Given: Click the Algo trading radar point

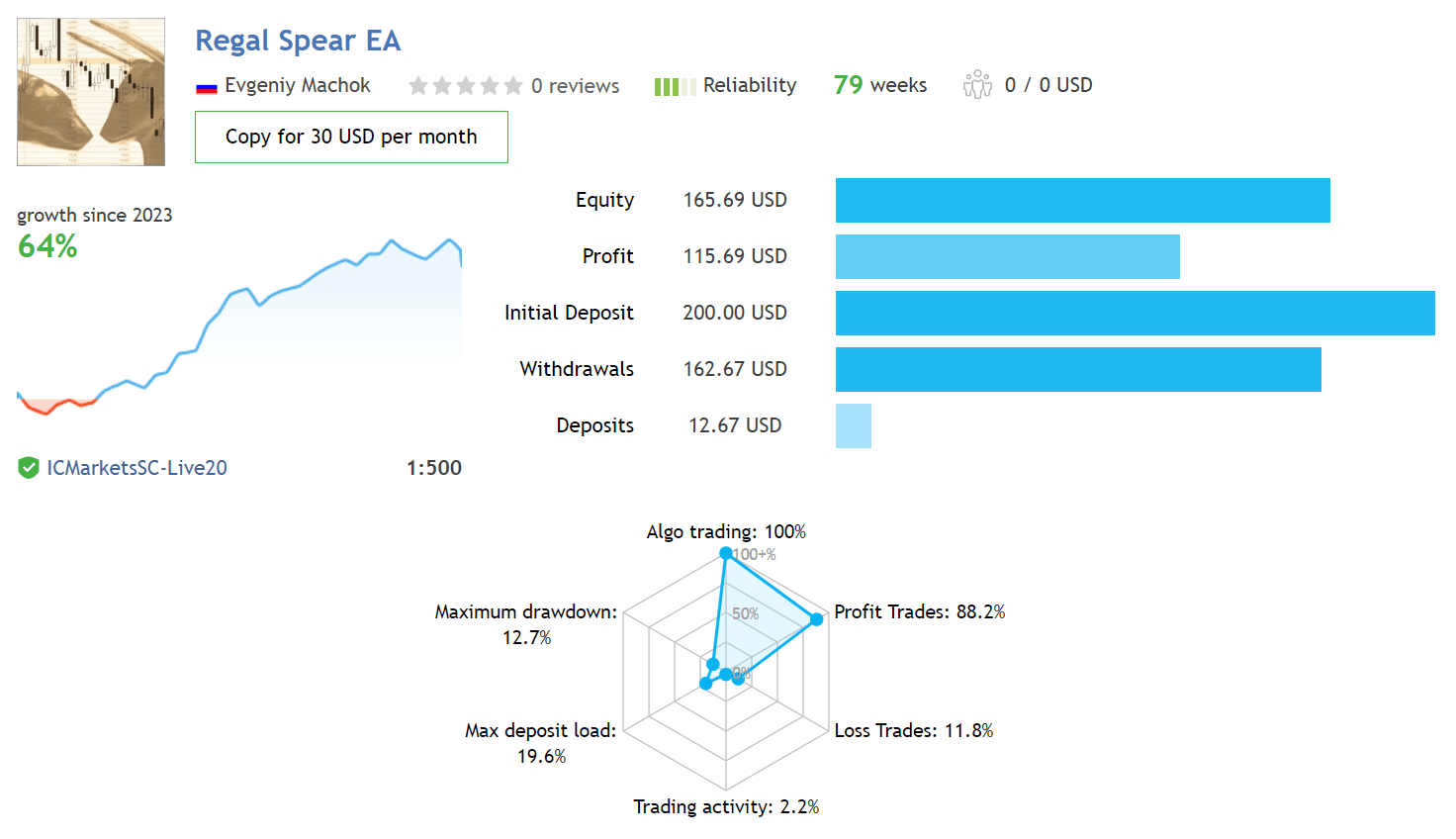Looking at the screenshot, I should click(x=726, y=553).
